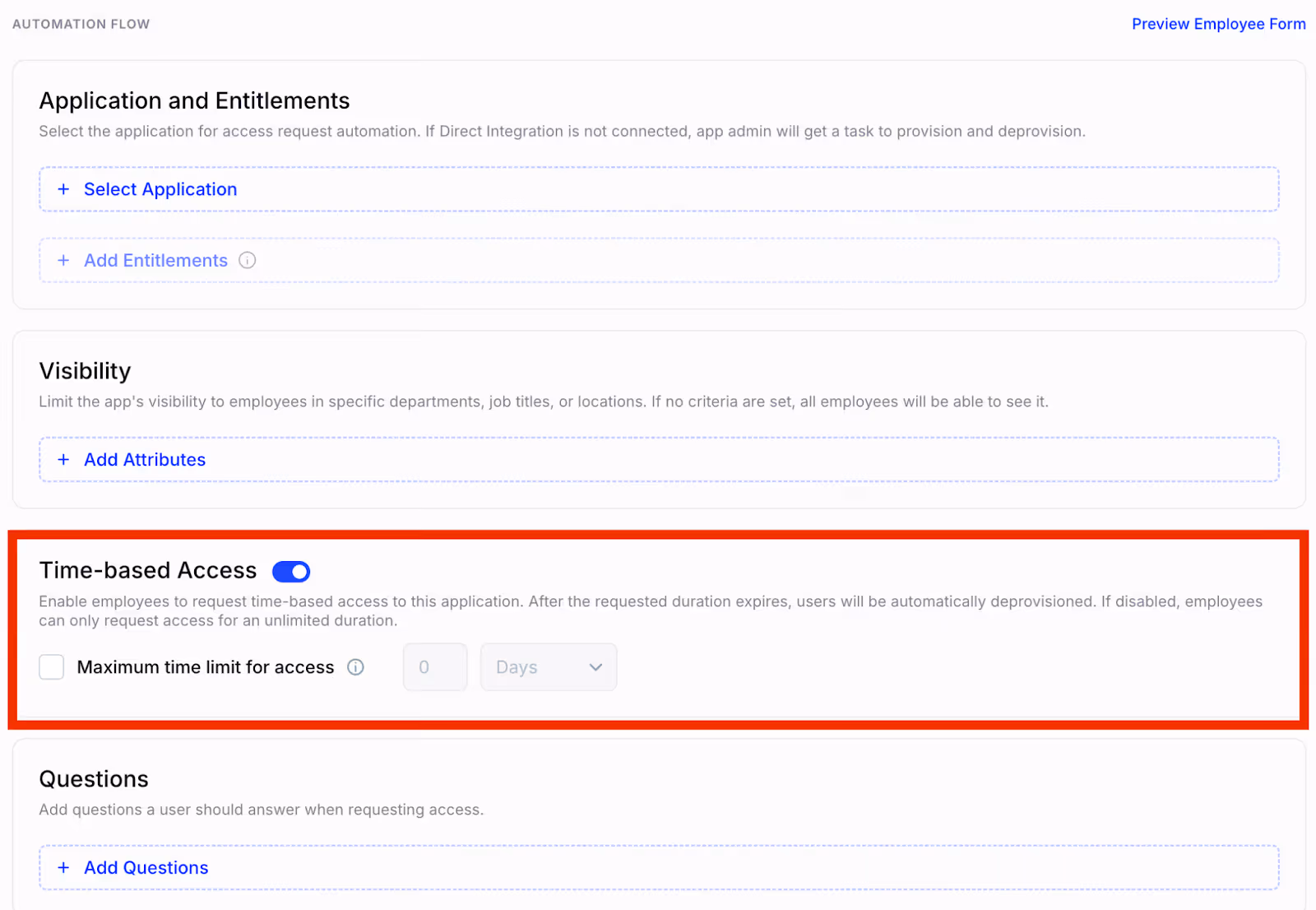Click Add Questions button
This screenshot has height=910, width=1316.
pyautogui.click(x=659, y=867)
